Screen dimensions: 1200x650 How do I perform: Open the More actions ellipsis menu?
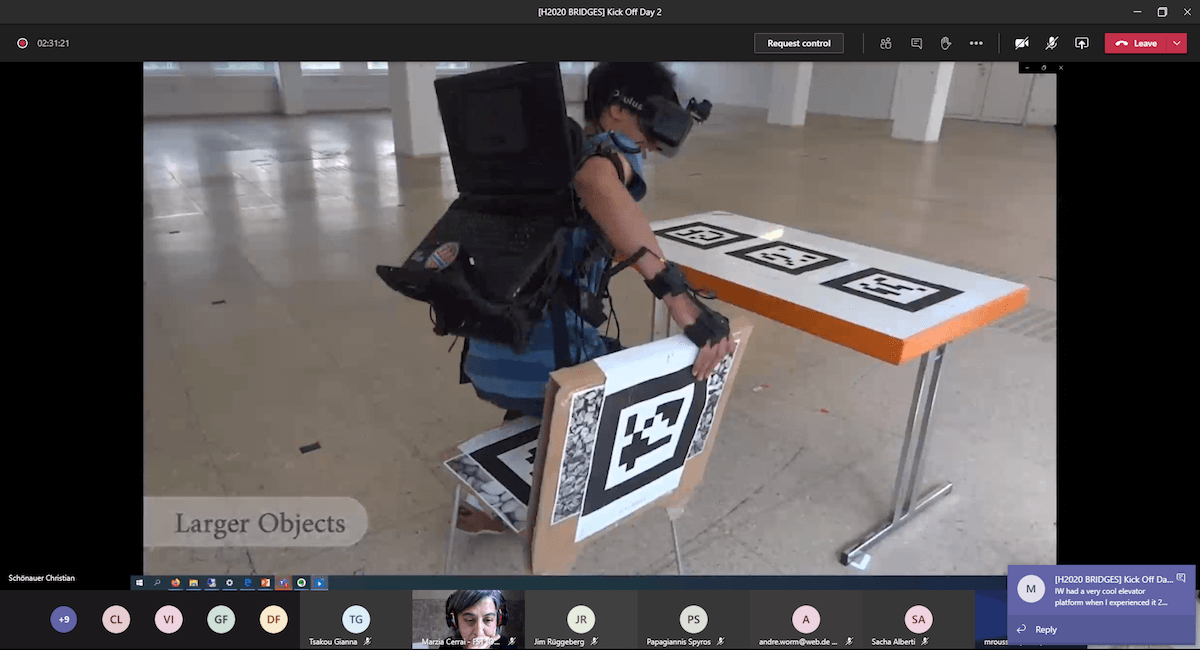976,43
